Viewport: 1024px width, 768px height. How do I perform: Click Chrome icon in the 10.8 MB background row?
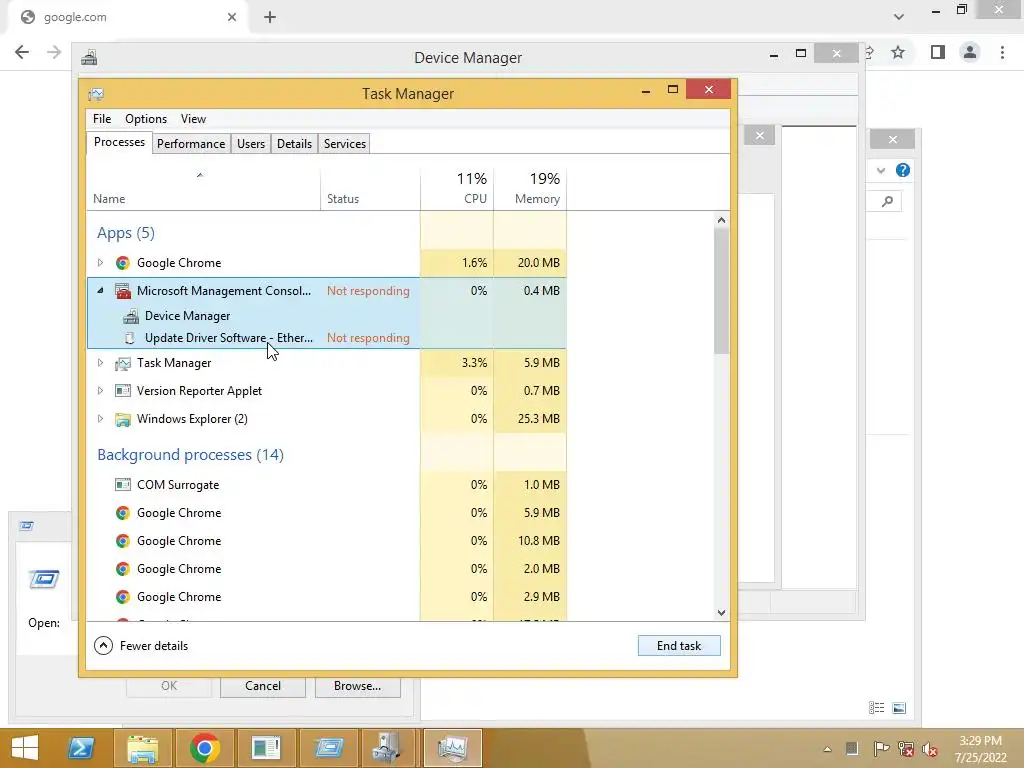click(122, 541)
